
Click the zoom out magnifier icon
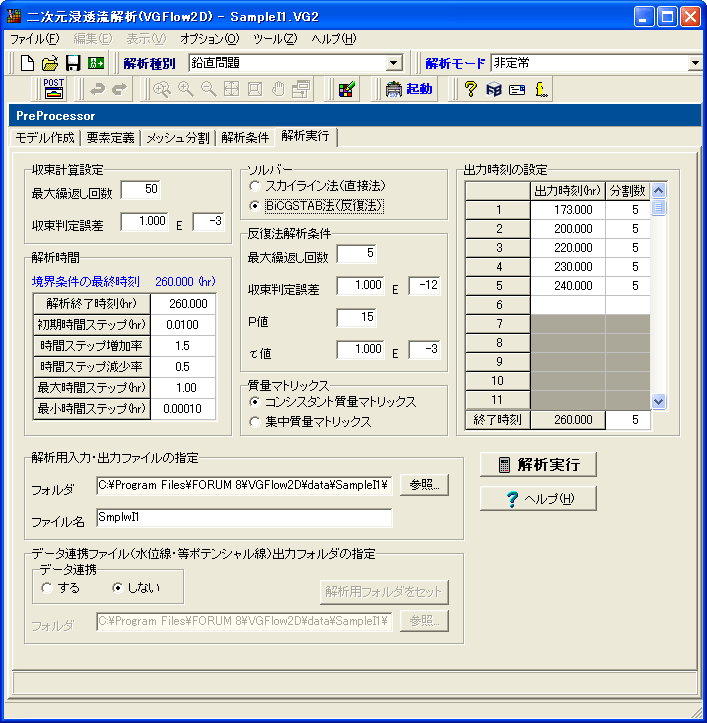(x=208, y=89)
